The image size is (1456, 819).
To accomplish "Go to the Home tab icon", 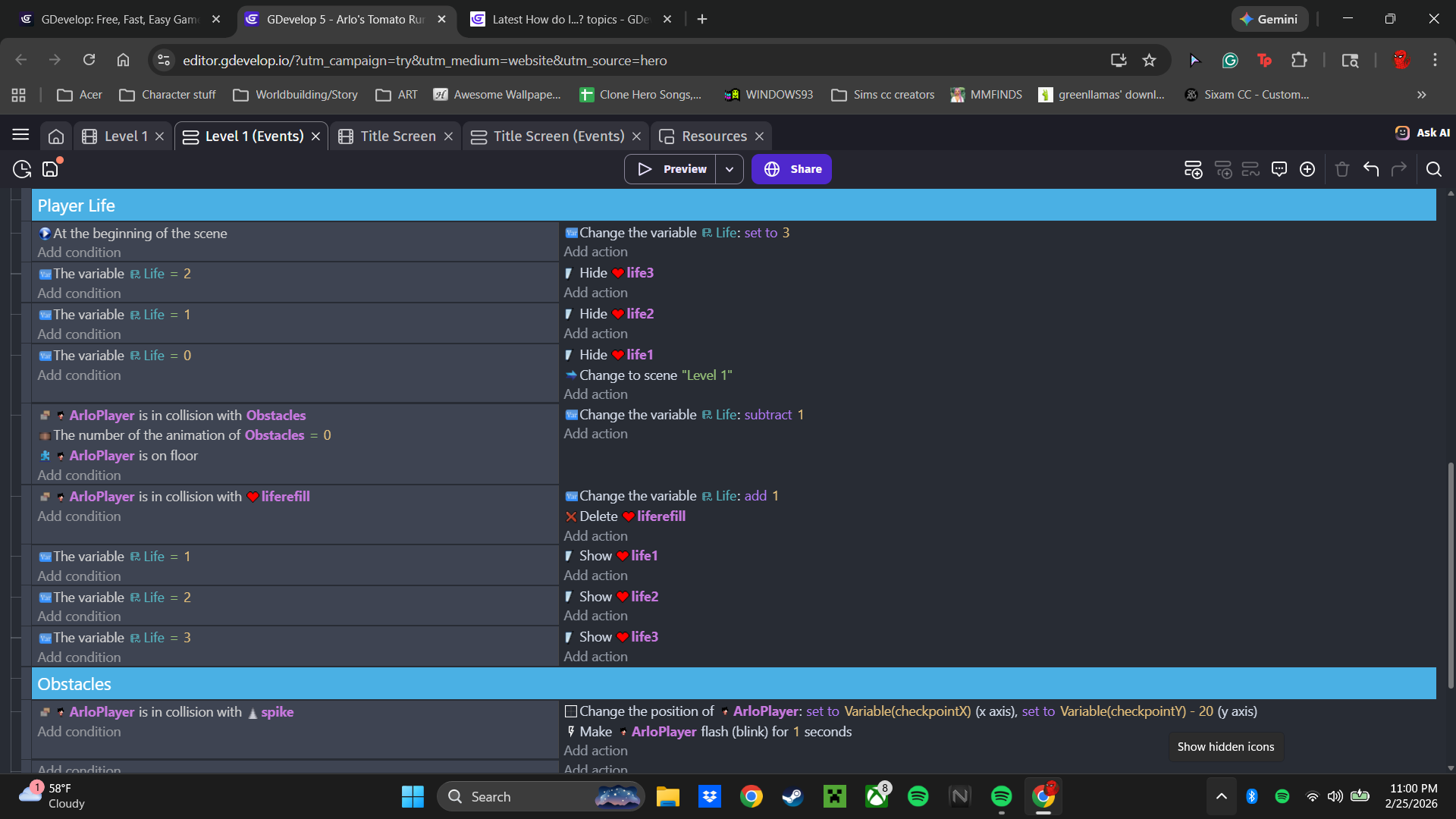I will [56, 136].
